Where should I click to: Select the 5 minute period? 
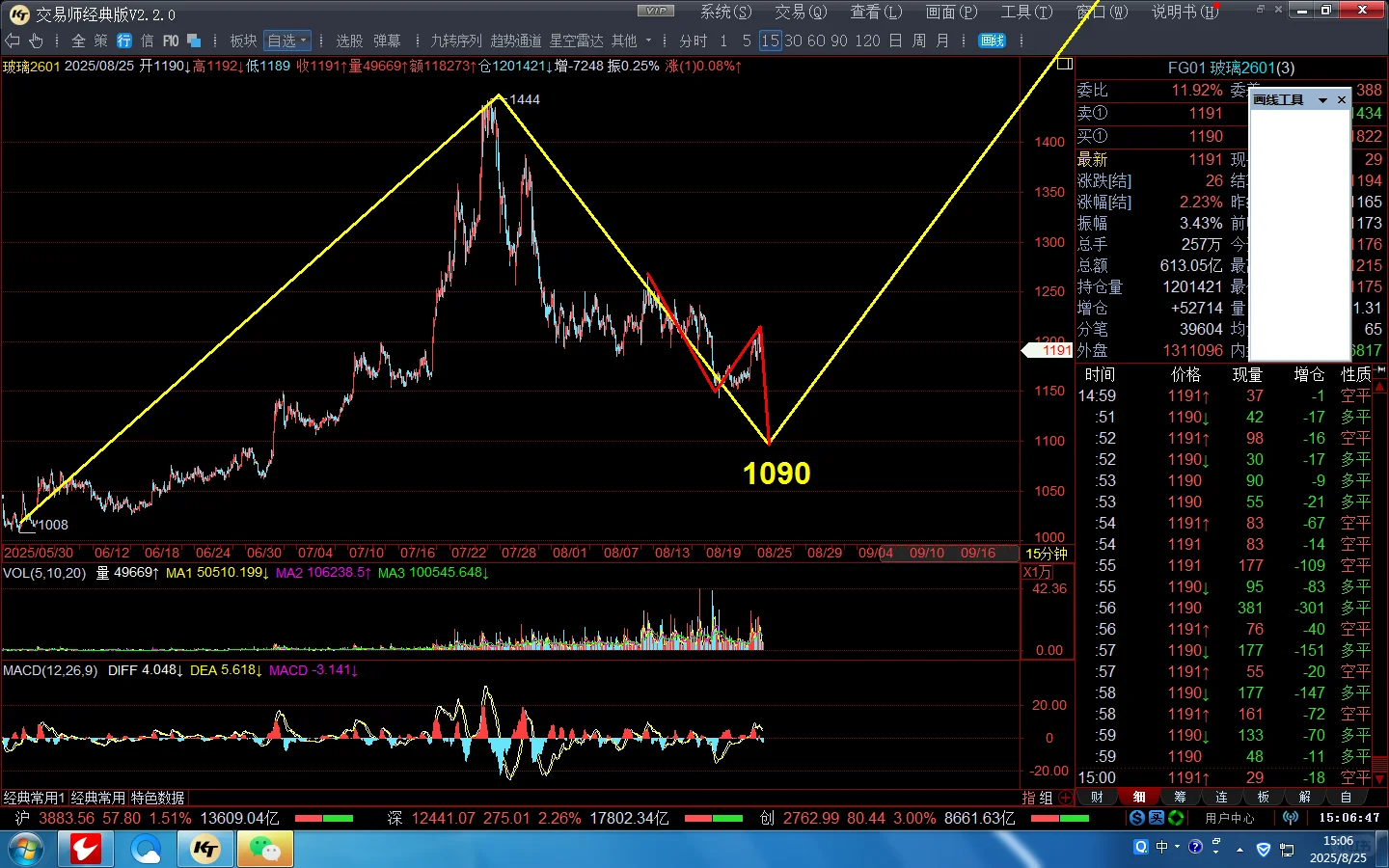point(747,41)
